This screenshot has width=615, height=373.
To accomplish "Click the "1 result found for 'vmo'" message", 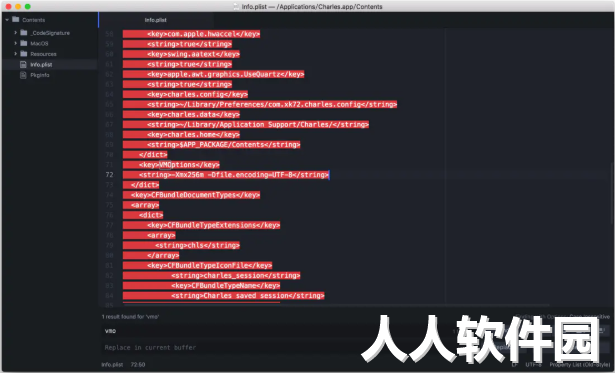I will [130, 317].
